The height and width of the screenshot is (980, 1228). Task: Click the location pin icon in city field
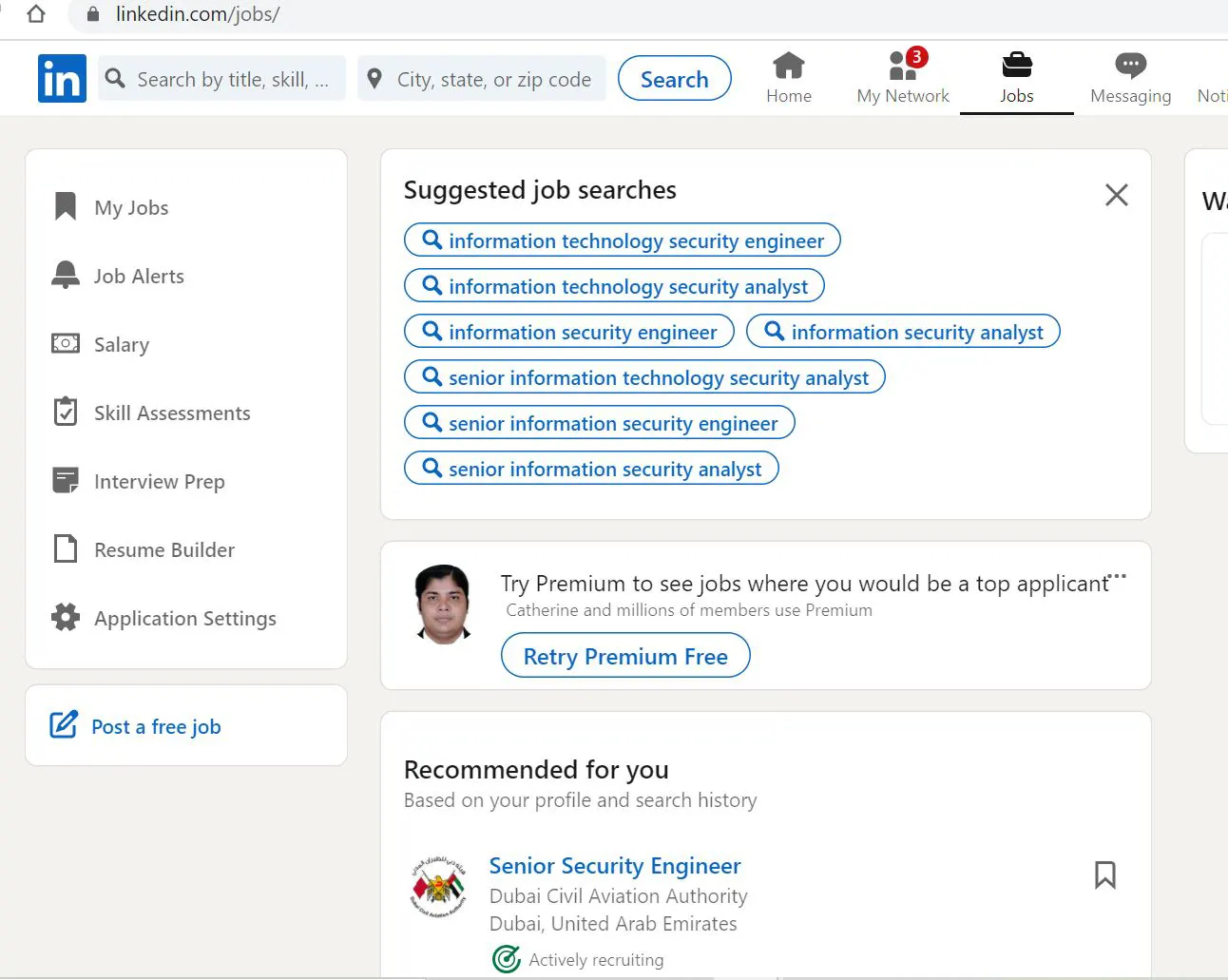[x=374, y=78]
